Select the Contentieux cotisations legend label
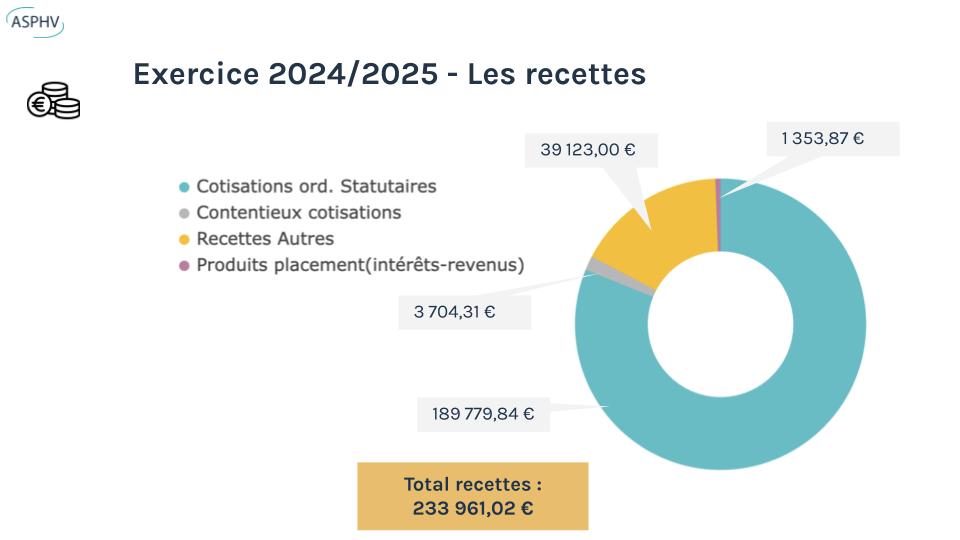 click(298, 212)
